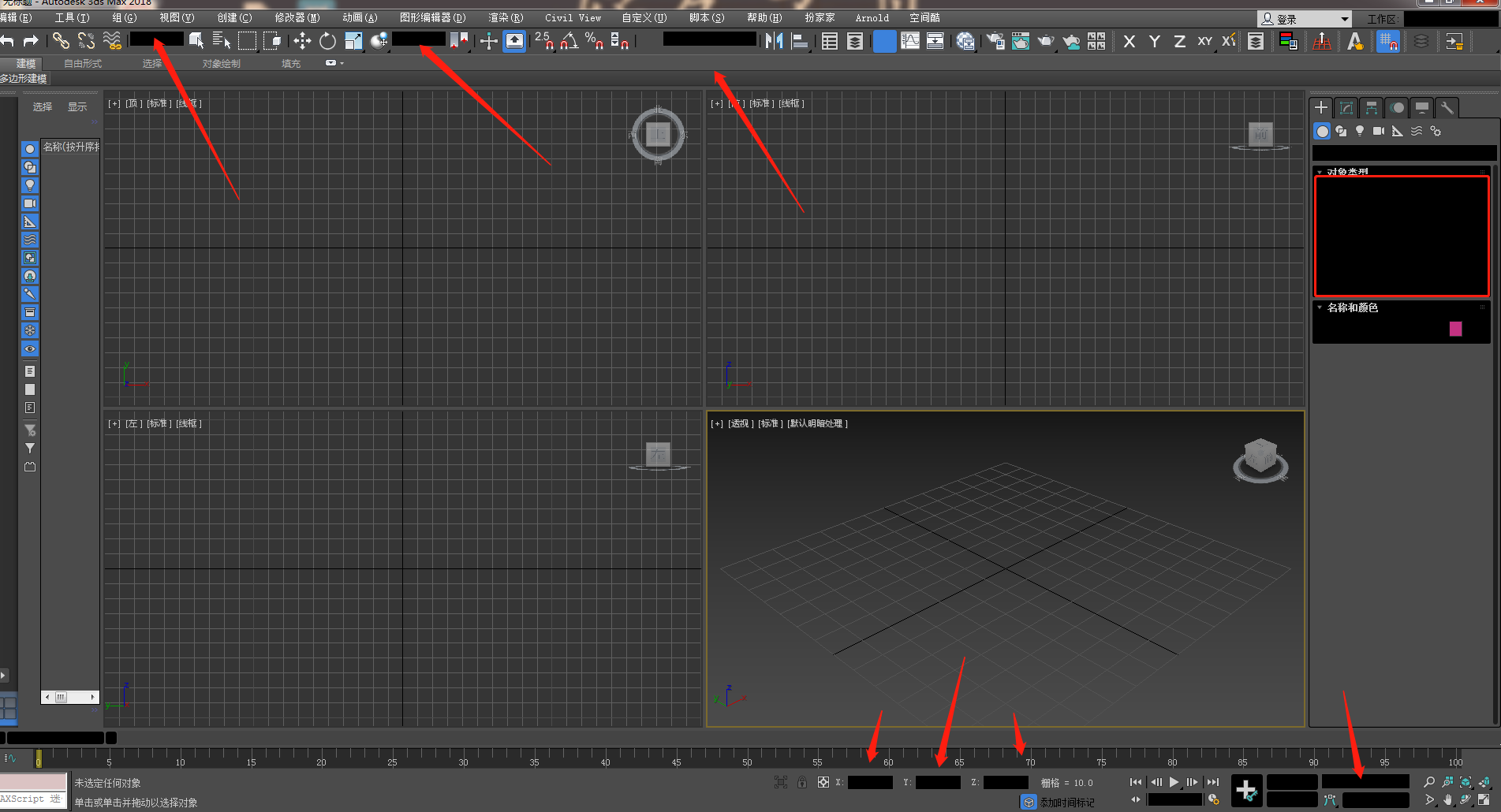Screen dimensions: 1501x812
Task: Open the Arnold menu
Action: pos(872,17)
